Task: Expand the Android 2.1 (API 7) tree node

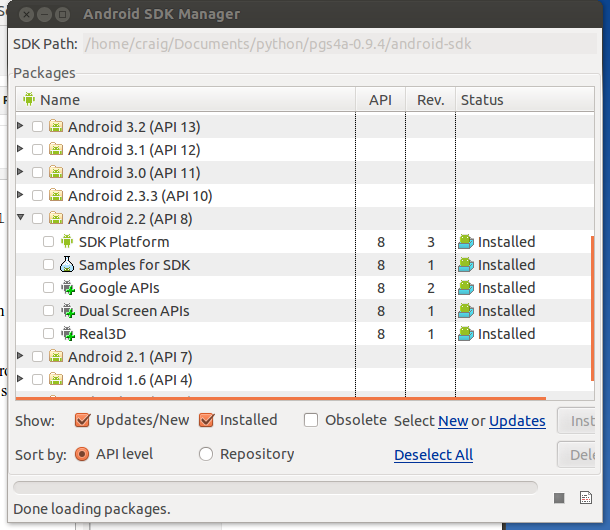Action: (x=20, y=356)
